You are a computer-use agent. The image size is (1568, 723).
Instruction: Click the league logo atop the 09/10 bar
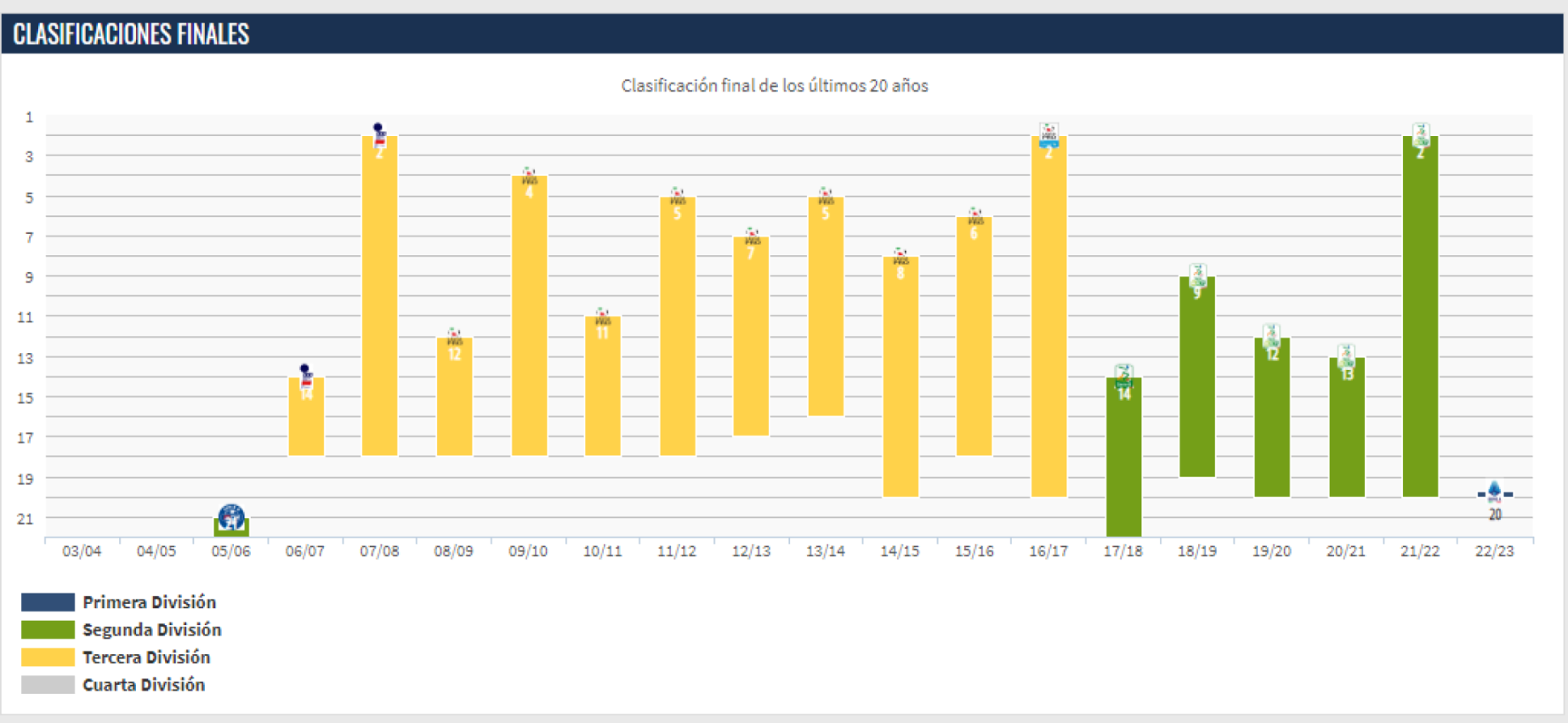pos(529,176)
